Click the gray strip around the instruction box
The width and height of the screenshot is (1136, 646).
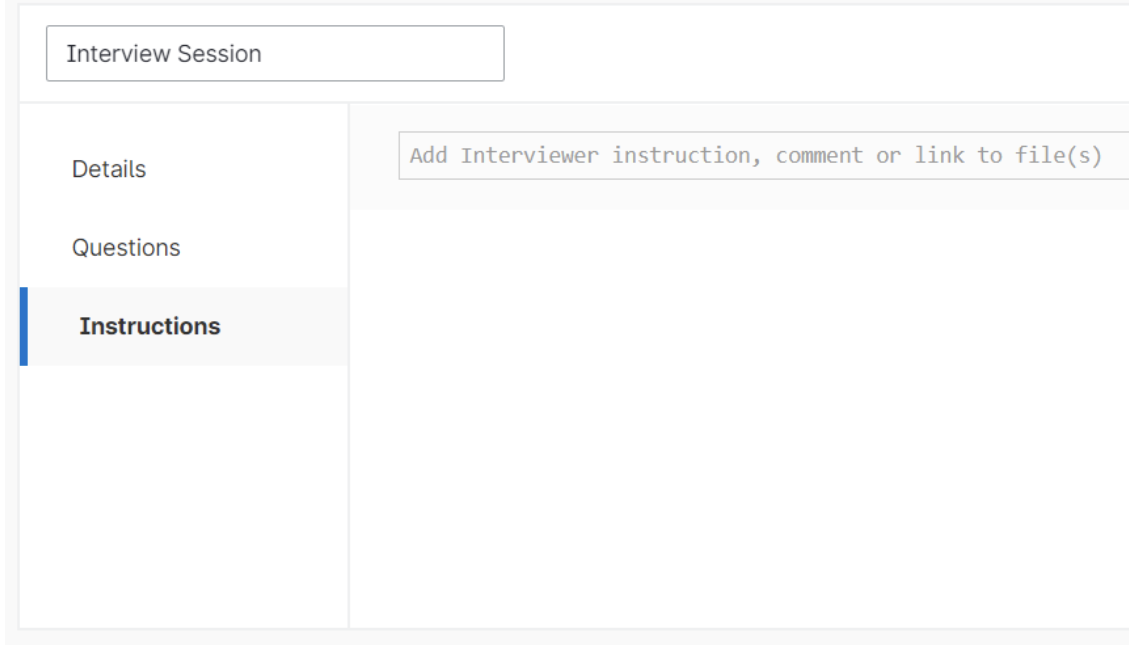[x=740, y=195]
